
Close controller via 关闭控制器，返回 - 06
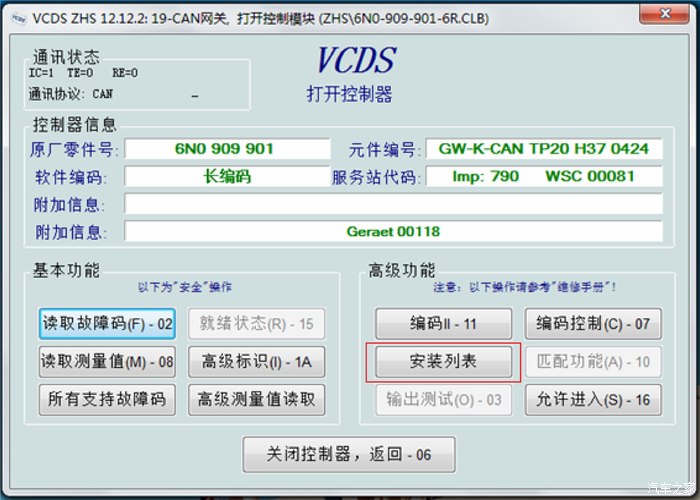349,455
